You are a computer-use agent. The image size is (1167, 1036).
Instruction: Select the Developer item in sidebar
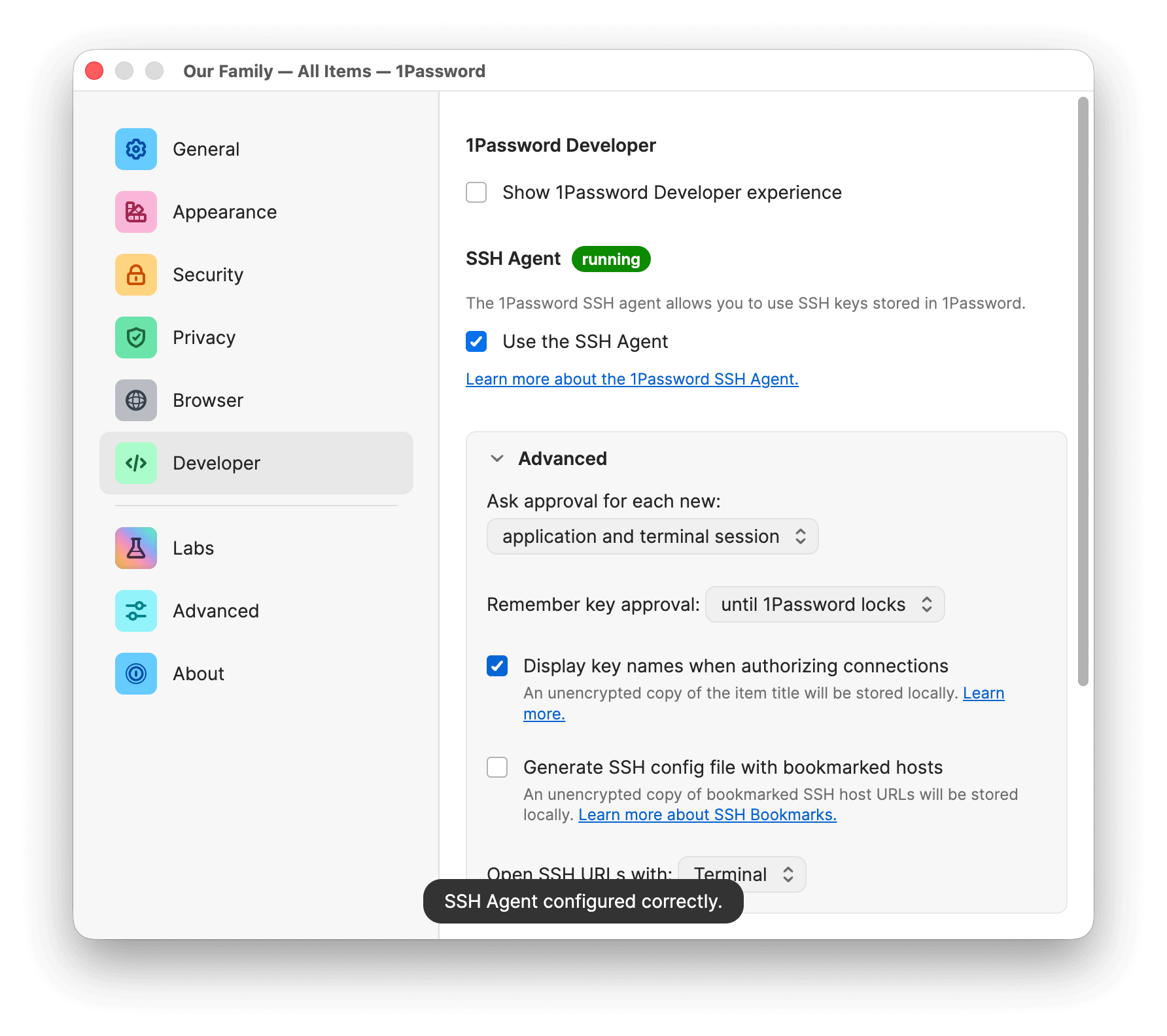tap(256, 463)
